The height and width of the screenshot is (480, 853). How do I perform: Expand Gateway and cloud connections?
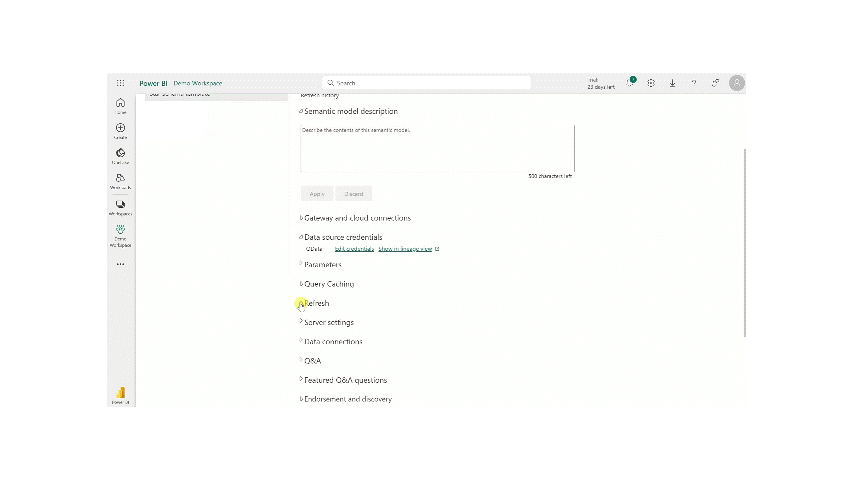356,218
